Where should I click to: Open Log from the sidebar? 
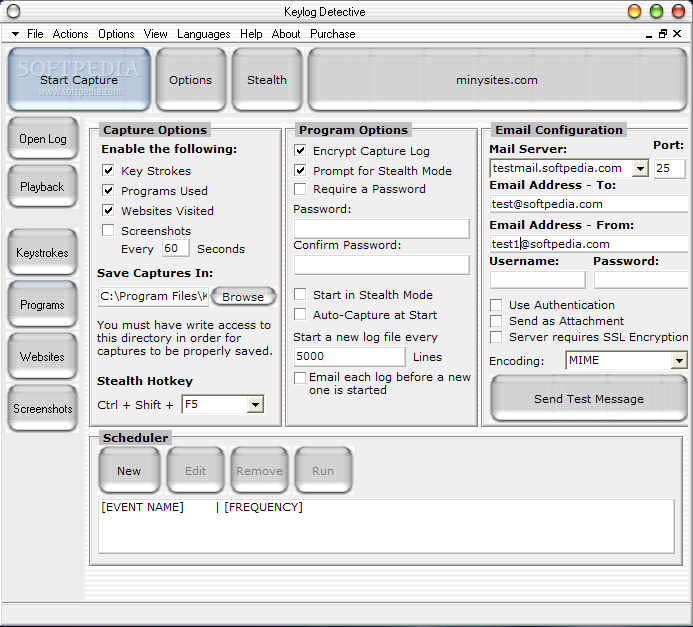[42, 139]
